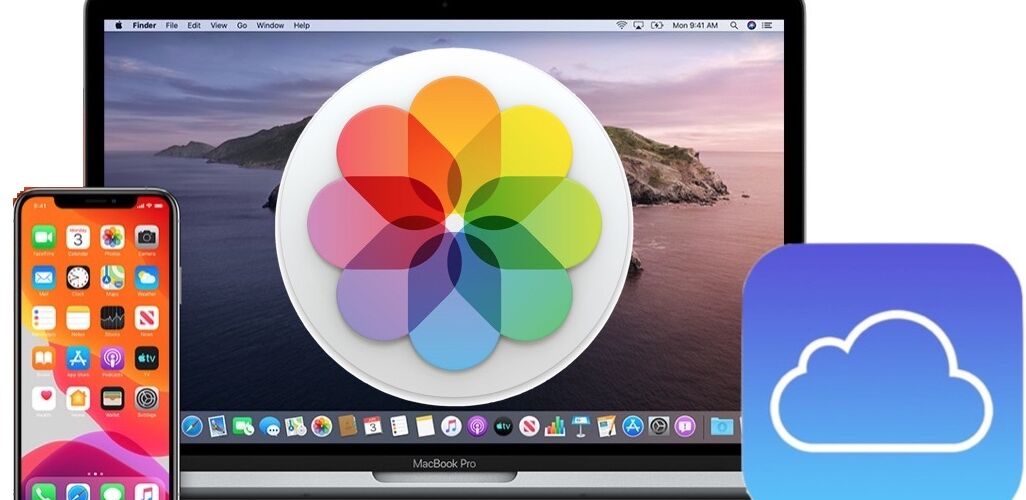Open Apple TV in the MacBook dock
This screenshot has width=1026, height=500.
tap(503, 426)
